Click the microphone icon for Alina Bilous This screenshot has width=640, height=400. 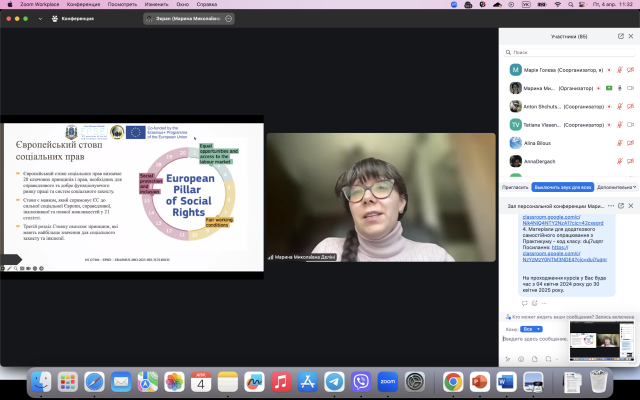click(x=620, y=143)
